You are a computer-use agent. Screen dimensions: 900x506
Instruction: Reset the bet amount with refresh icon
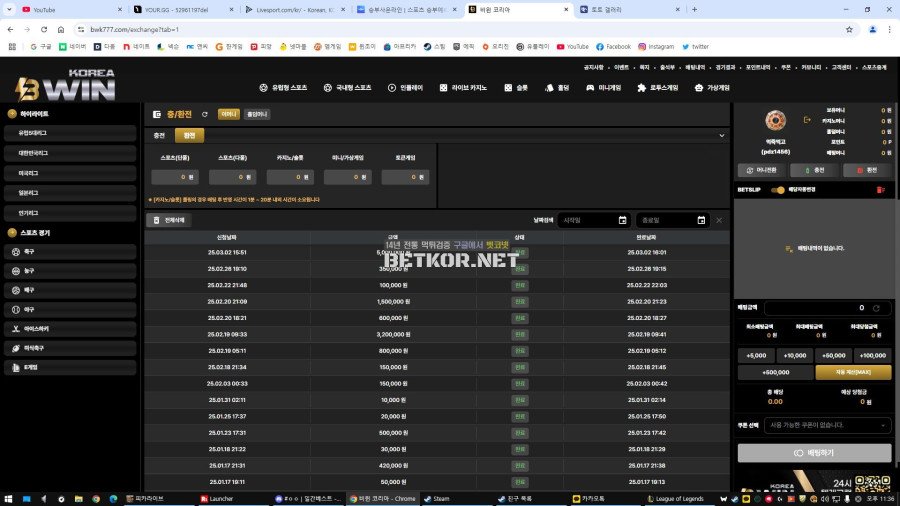[x=876, y=308]
